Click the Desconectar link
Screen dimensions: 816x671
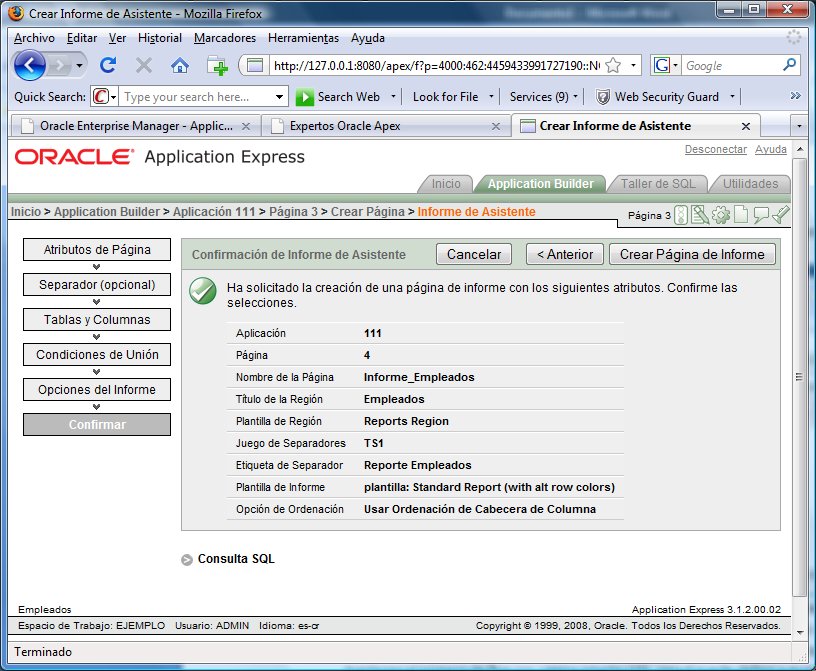[716, 149]
